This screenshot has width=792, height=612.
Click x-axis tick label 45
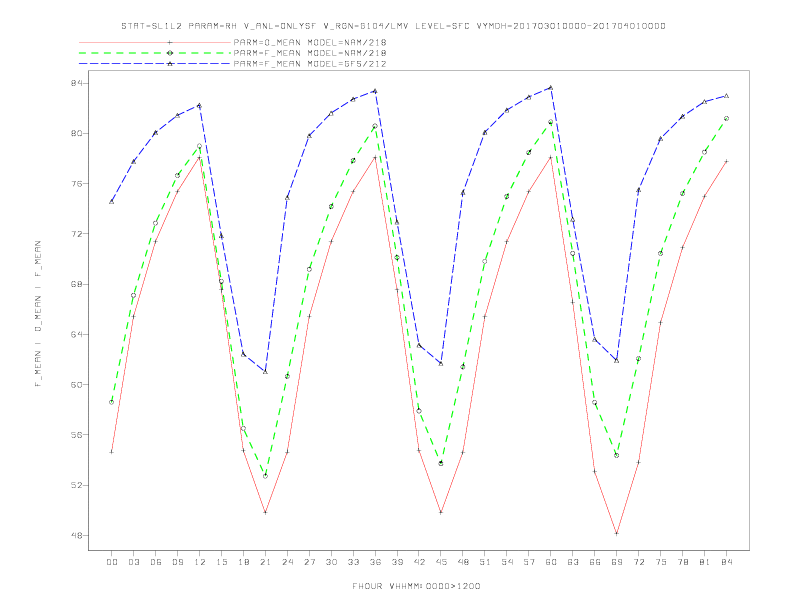pos(441,562)
